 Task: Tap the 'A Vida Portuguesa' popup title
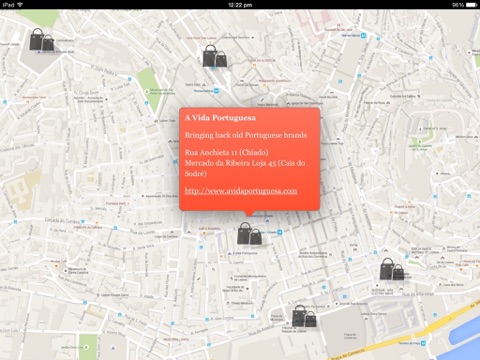(220, 118)
